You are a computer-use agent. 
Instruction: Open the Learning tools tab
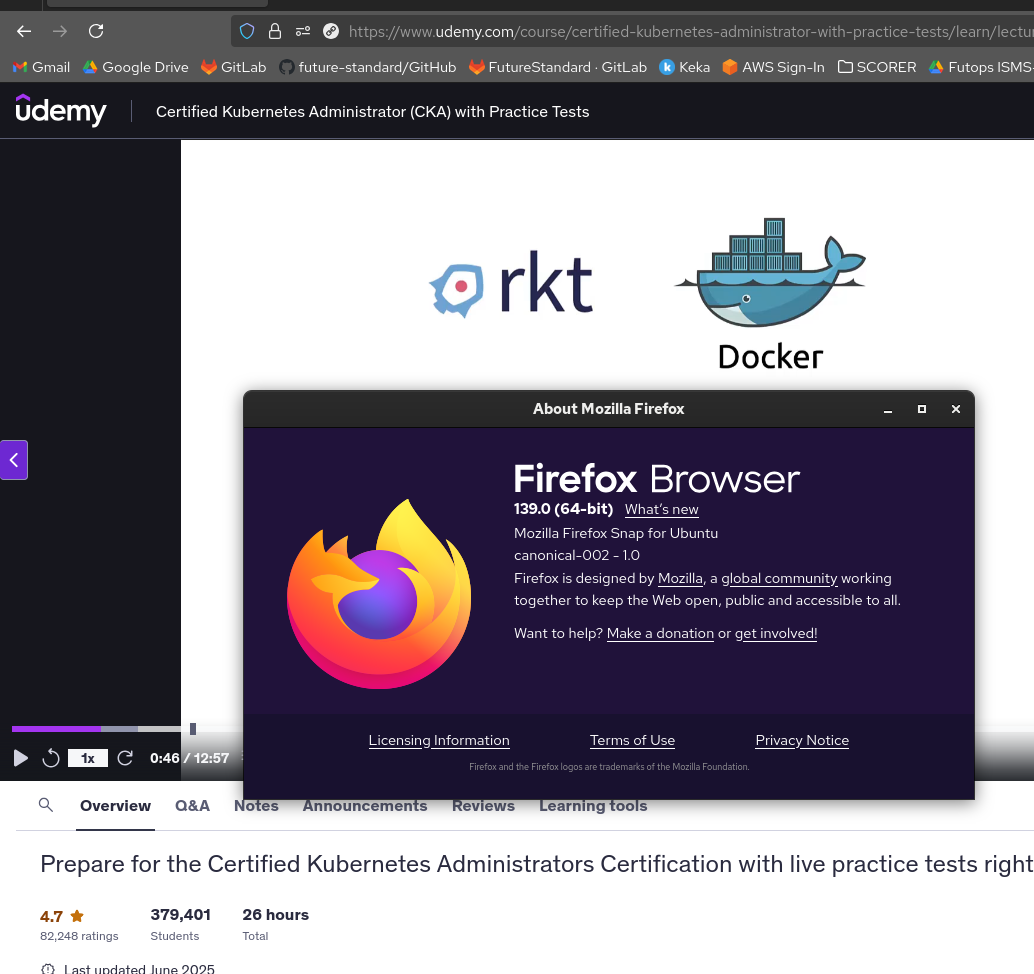[593, 806]
